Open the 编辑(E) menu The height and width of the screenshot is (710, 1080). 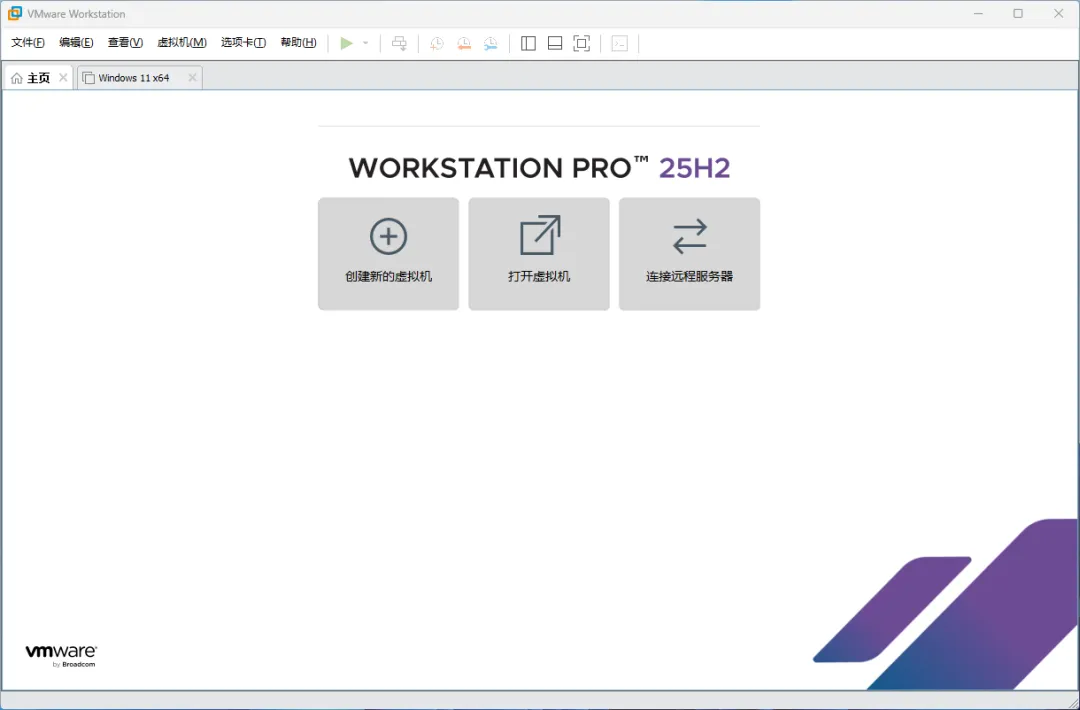pos(76,43)
